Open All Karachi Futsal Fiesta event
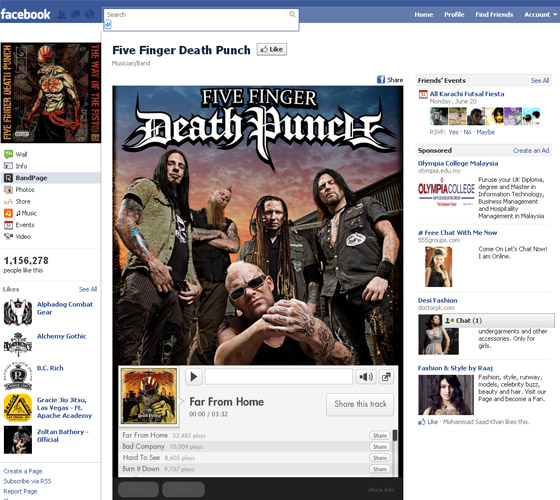 (467, 94)
